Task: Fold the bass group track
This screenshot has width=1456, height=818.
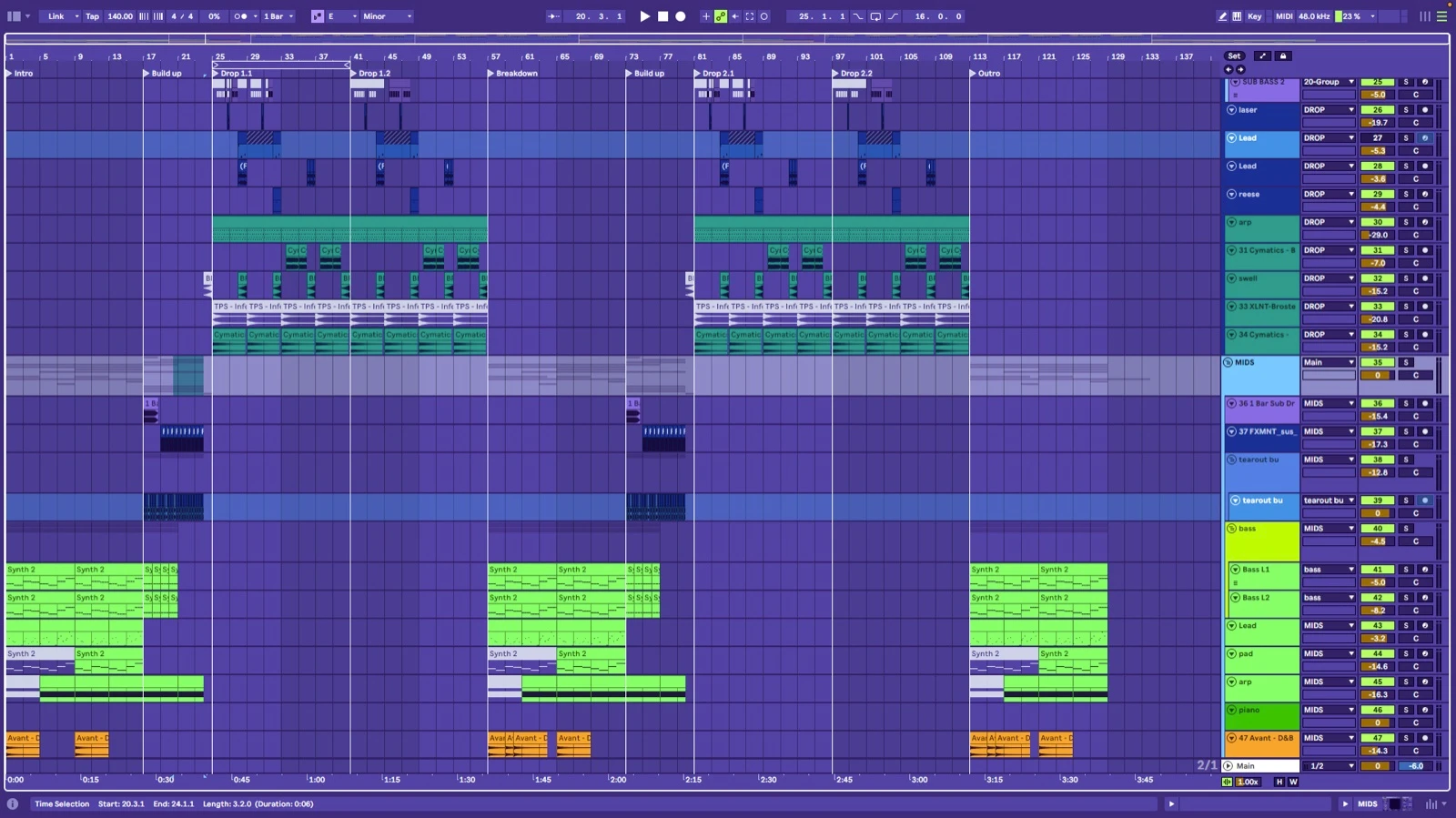Action: [1231, 529]
